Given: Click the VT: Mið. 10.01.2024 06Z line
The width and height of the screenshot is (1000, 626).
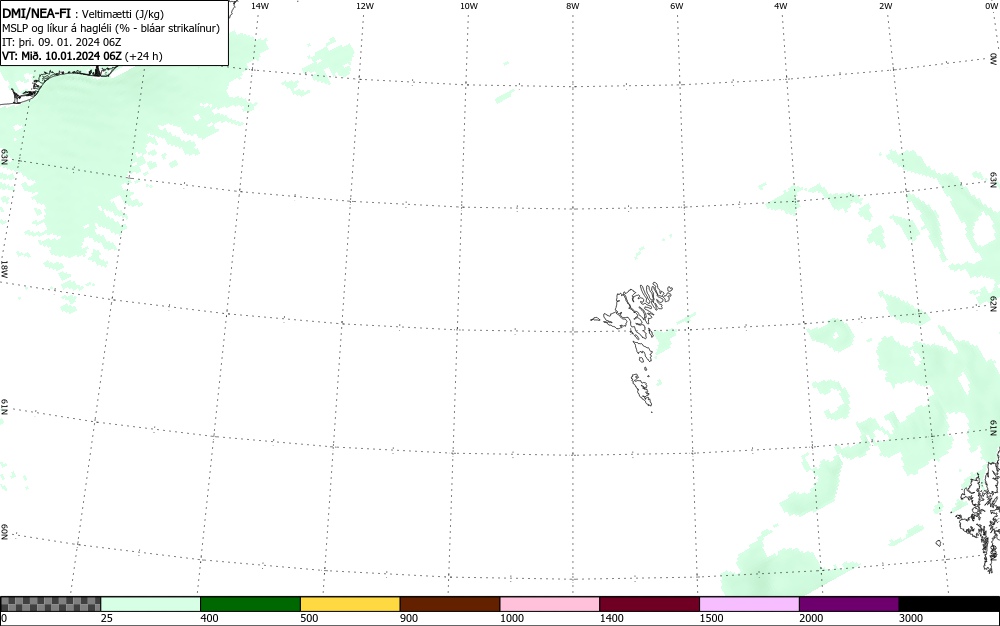Looking at the screenshot, I should [82, 56].
